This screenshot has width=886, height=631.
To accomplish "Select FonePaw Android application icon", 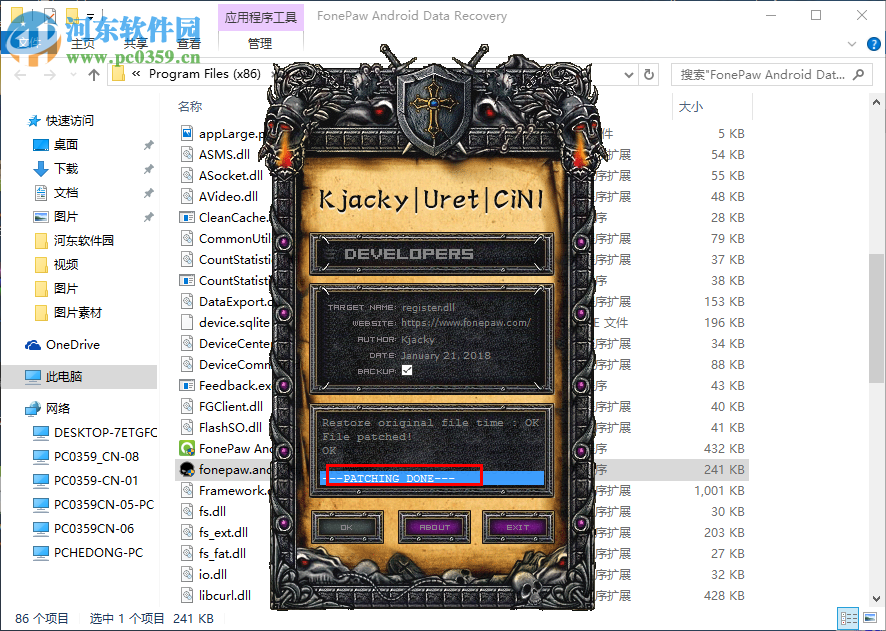I will click(x=186, y=449).
